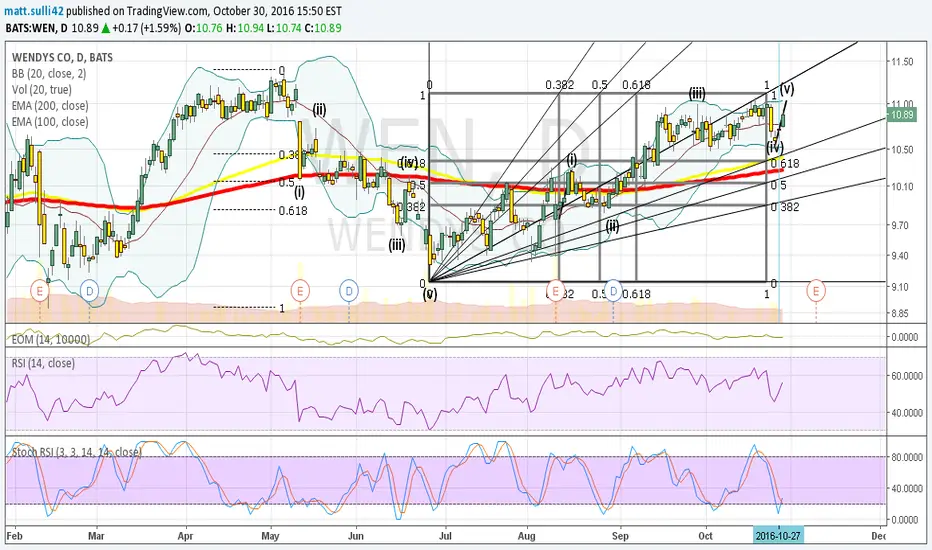This screenshot has width=932, height=550.
Task: Click the Mar label on the time axis
Action: point(96,536)
